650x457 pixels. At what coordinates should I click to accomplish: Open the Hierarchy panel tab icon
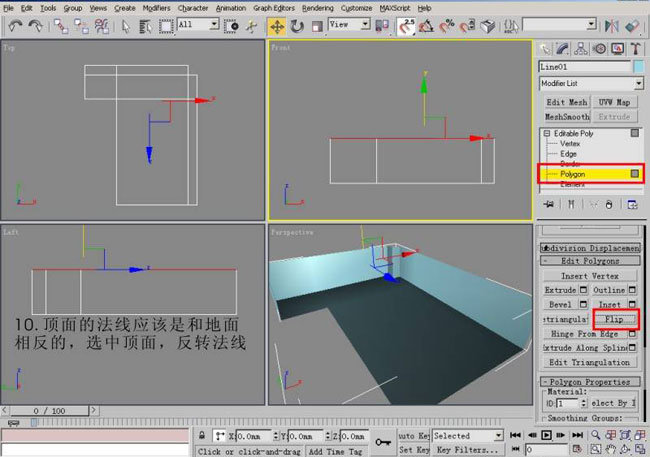[583, 48]
